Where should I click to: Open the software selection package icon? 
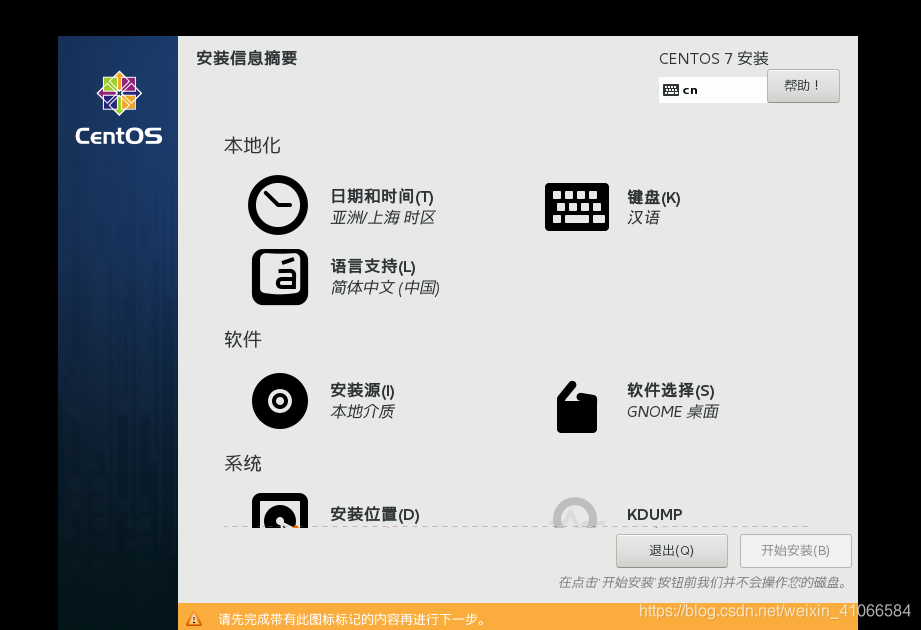point(577,407)
